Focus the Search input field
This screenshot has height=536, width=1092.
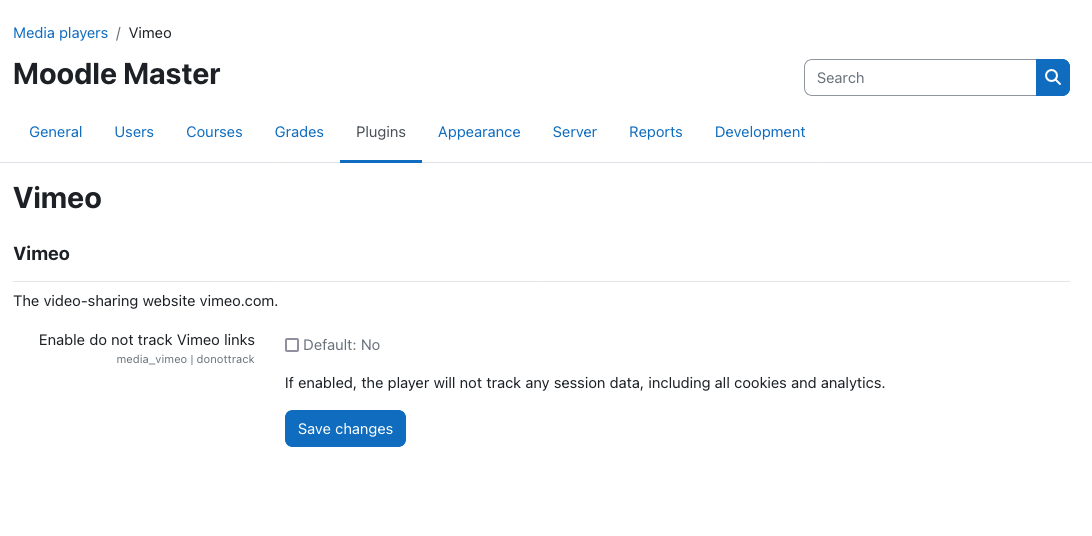[920, 77]
